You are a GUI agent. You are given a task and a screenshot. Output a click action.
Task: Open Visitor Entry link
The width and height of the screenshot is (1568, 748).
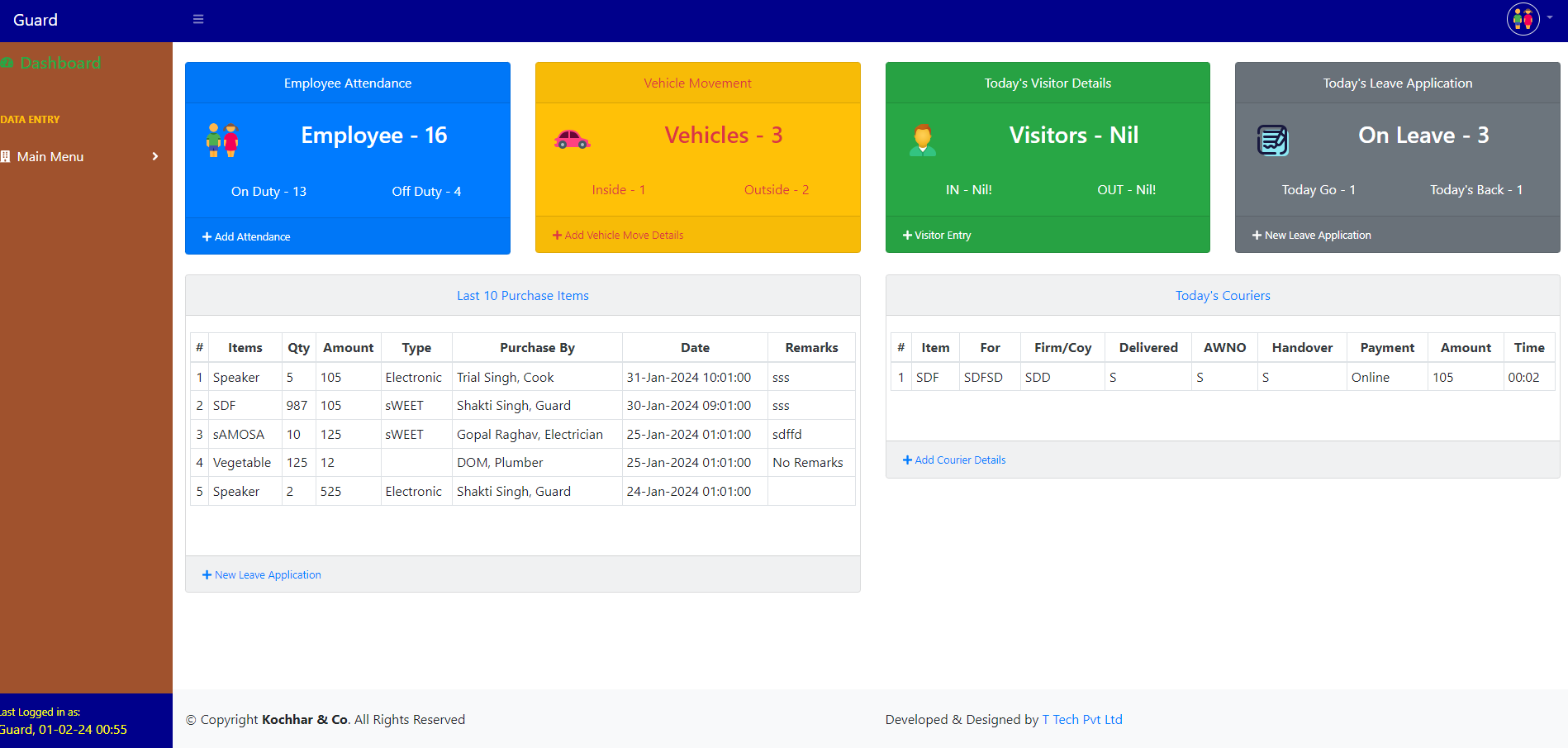[937, 236]
